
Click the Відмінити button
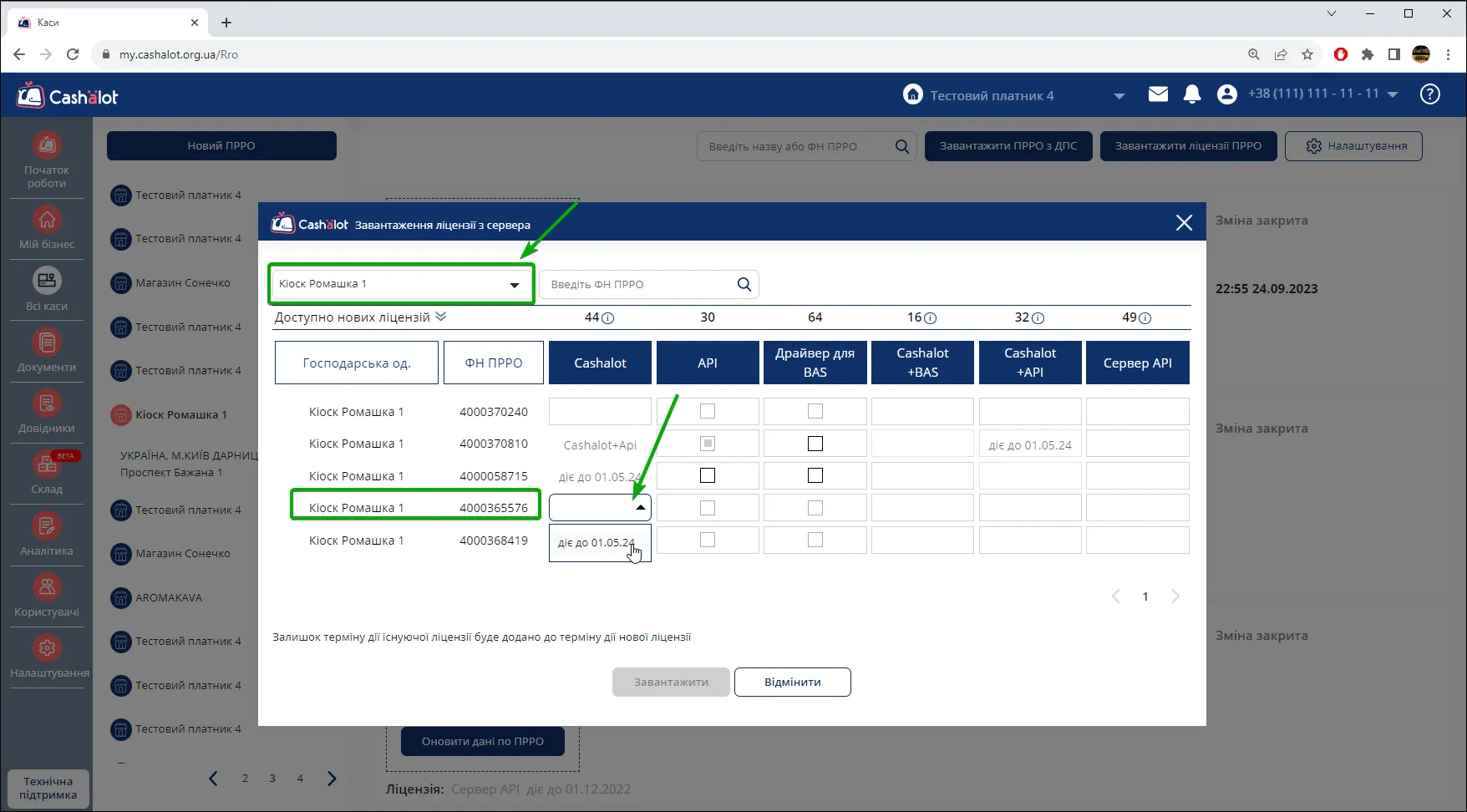793,682
